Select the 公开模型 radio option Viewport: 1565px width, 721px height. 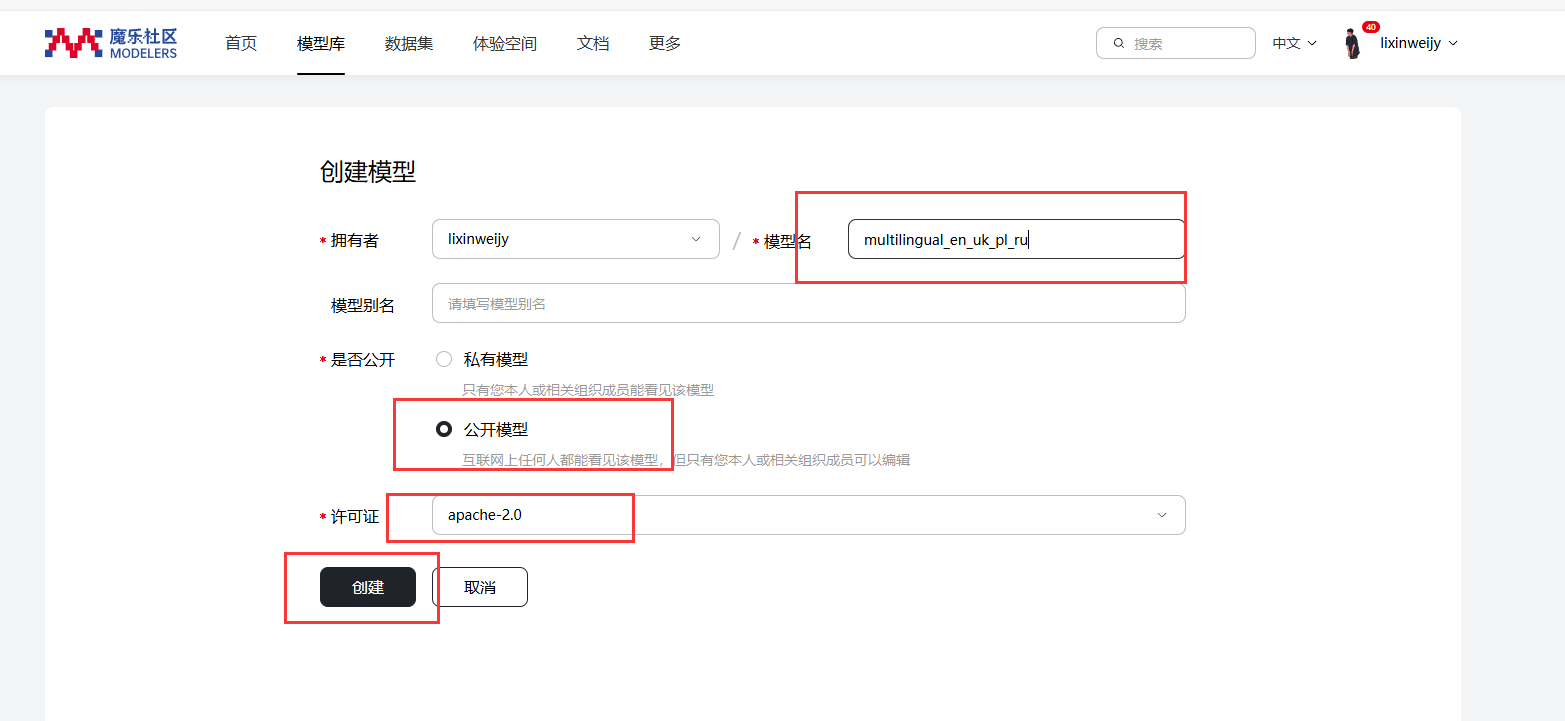444,430
